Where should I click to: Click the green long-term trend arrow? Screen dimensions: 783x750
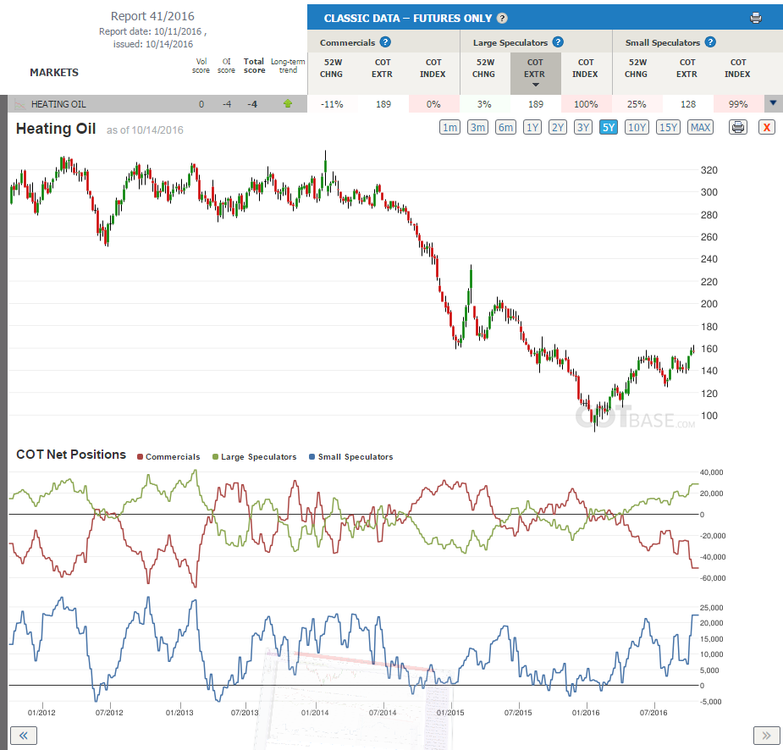tap(288, 104)
